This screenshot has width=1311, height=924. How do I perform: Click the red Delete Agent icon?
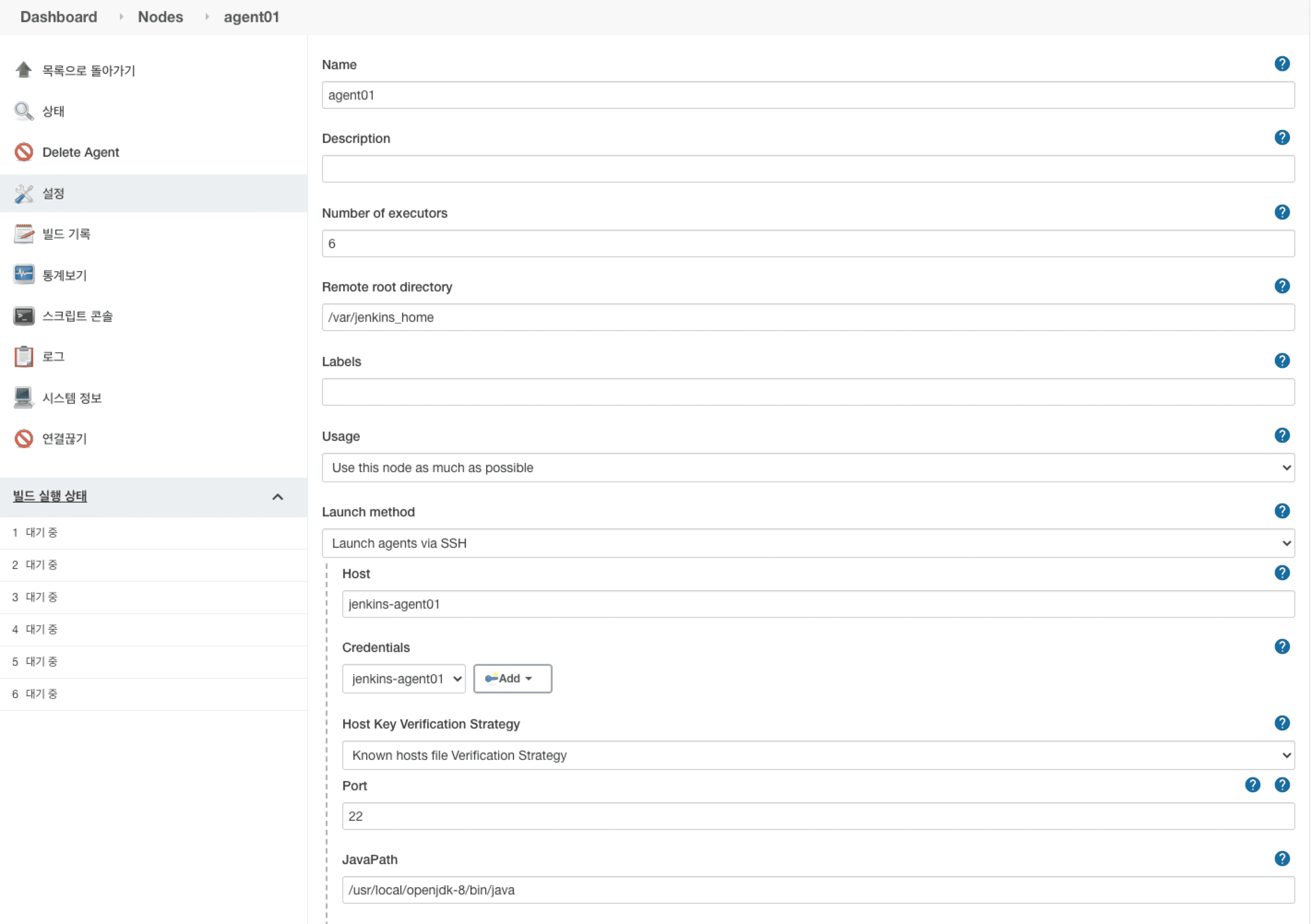point(24,152)
